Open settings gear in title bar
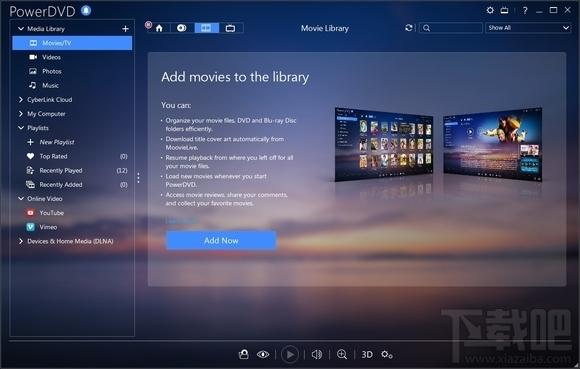580x369 pixels. (490, 10)
